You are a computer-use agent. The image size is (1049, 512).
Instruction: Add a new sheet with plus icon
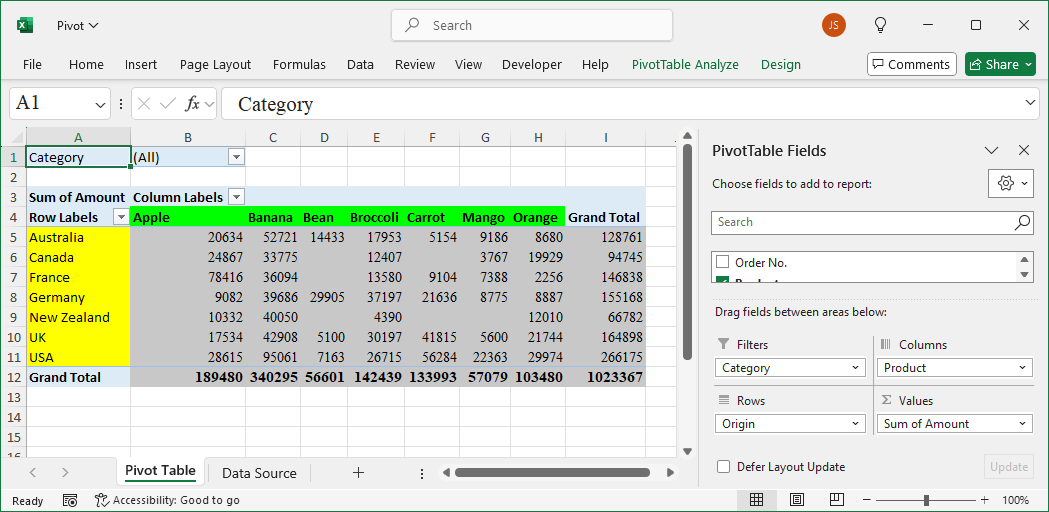point(358,473)
